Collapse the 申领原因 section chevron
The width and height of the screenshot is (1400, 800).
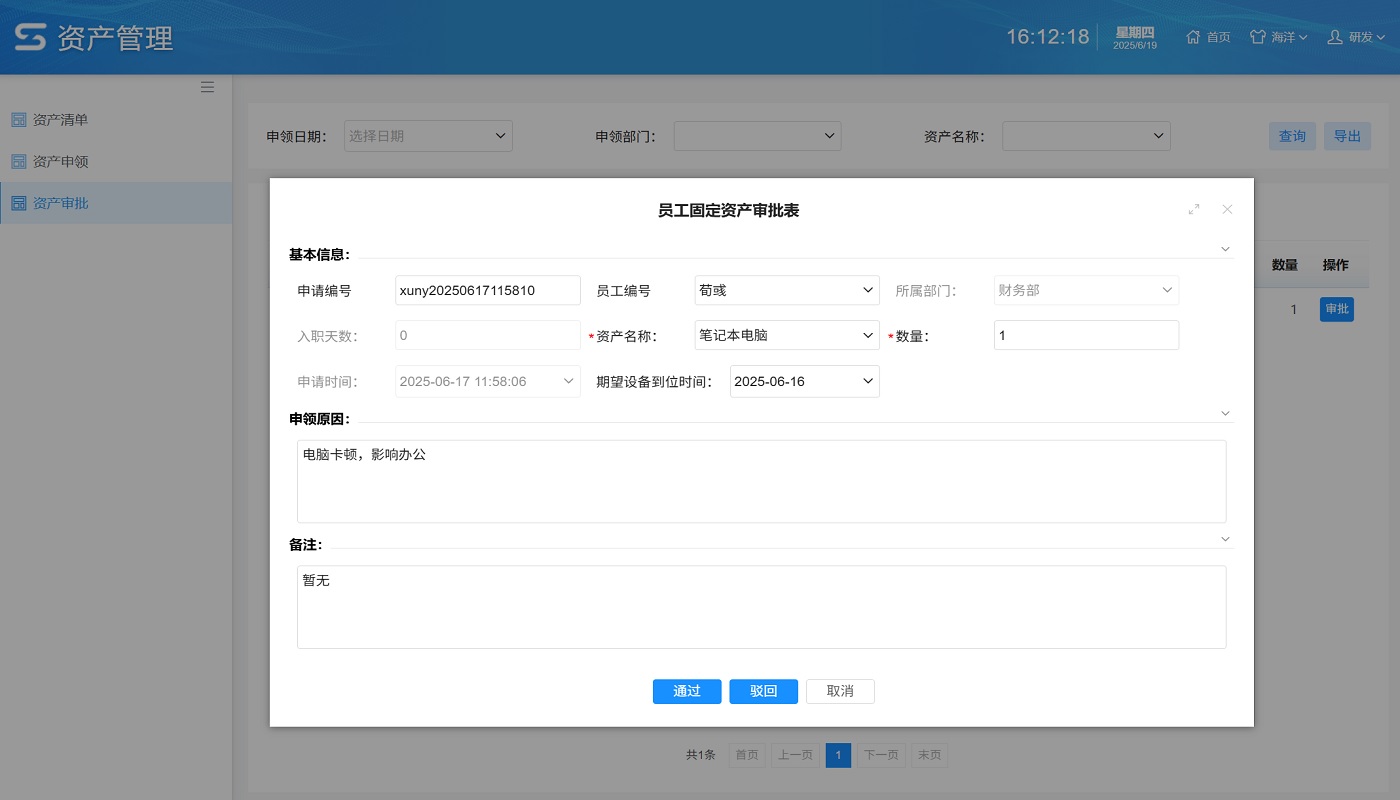(x=1225, y=413)
